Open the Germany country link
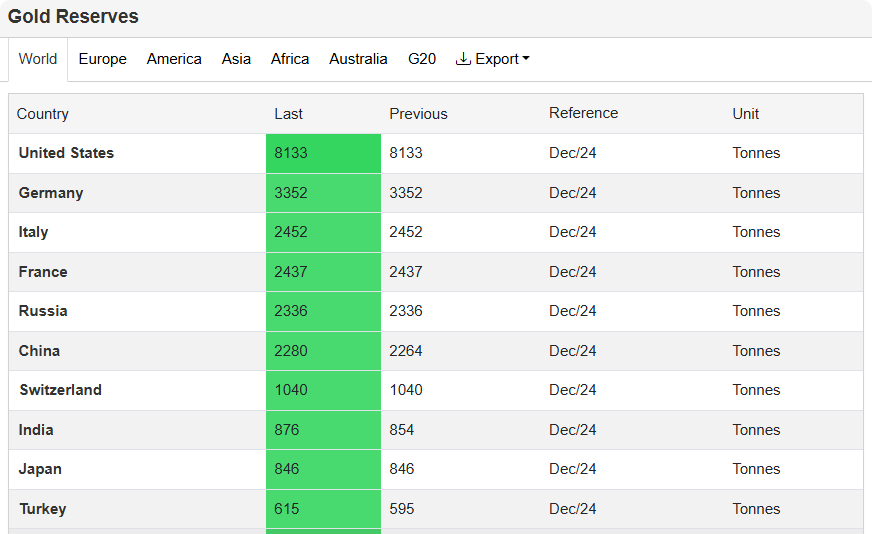This screenshot has width=872, height=534. click(51, 193)
